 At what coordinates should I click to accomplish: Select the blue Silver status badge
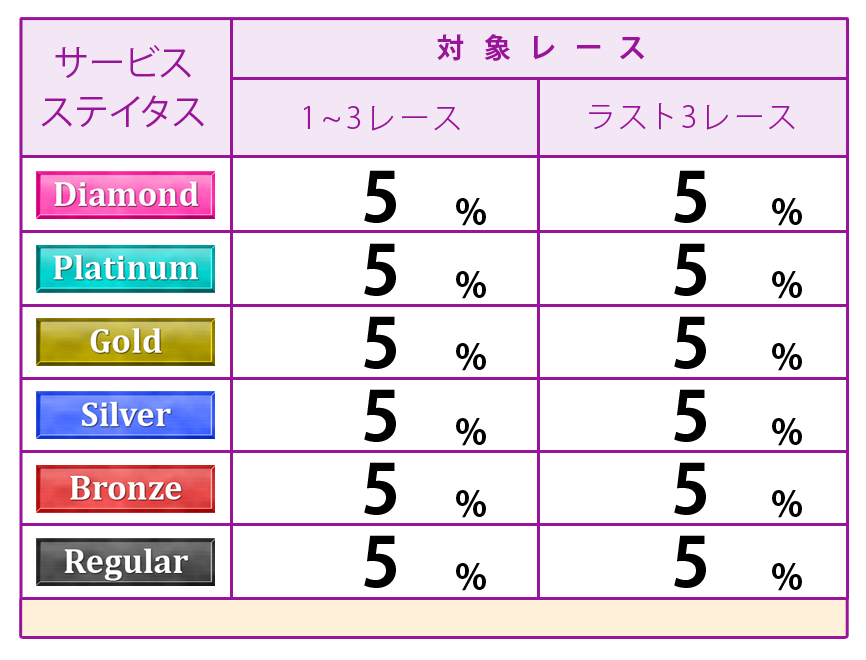125,415
